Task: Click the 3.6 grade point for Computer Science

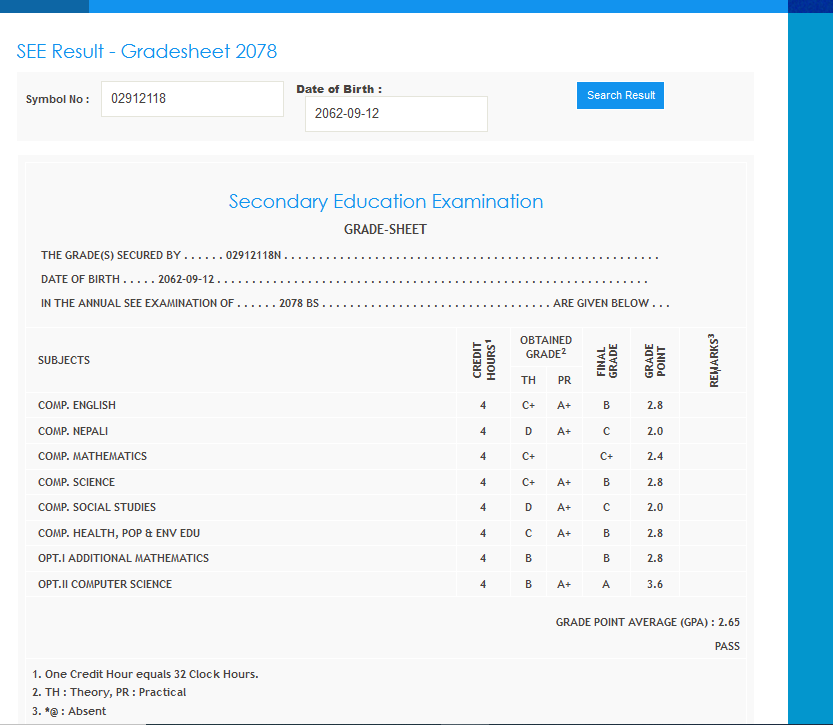Action: pyautogui.click(x=654, y=584)
